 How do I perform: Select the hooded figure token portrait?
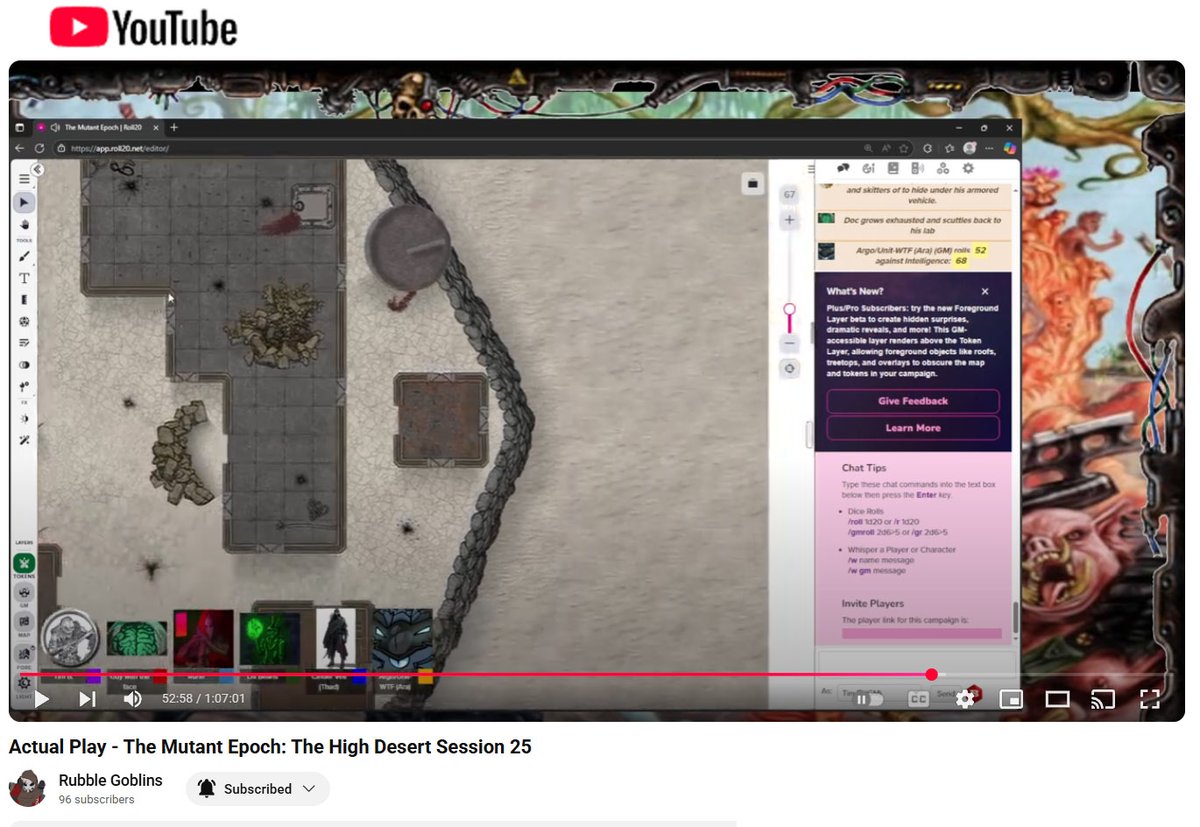click(336, 639)
